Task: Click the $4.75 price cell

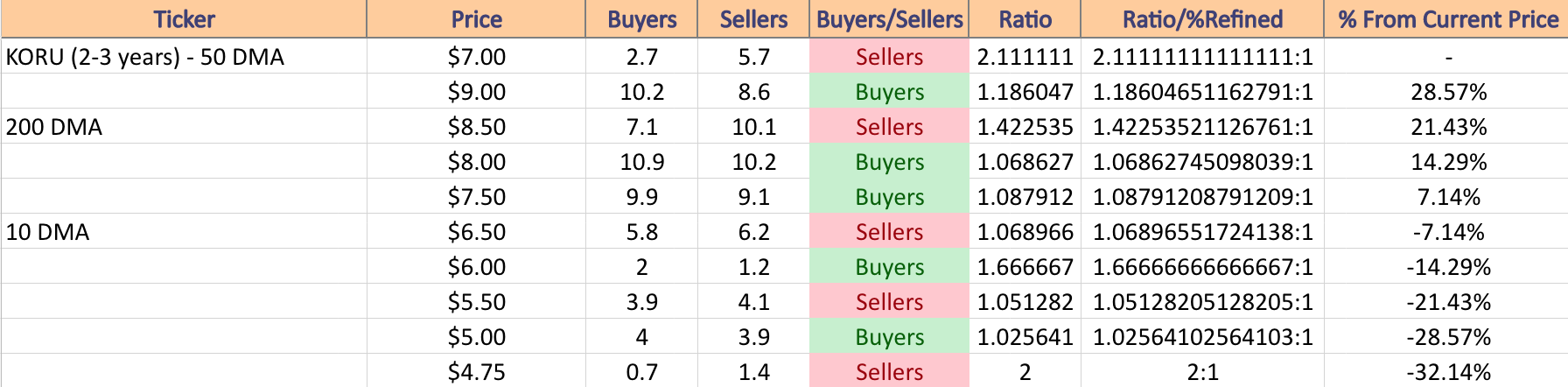Action: pyautogui.click(x=476, y=372)
